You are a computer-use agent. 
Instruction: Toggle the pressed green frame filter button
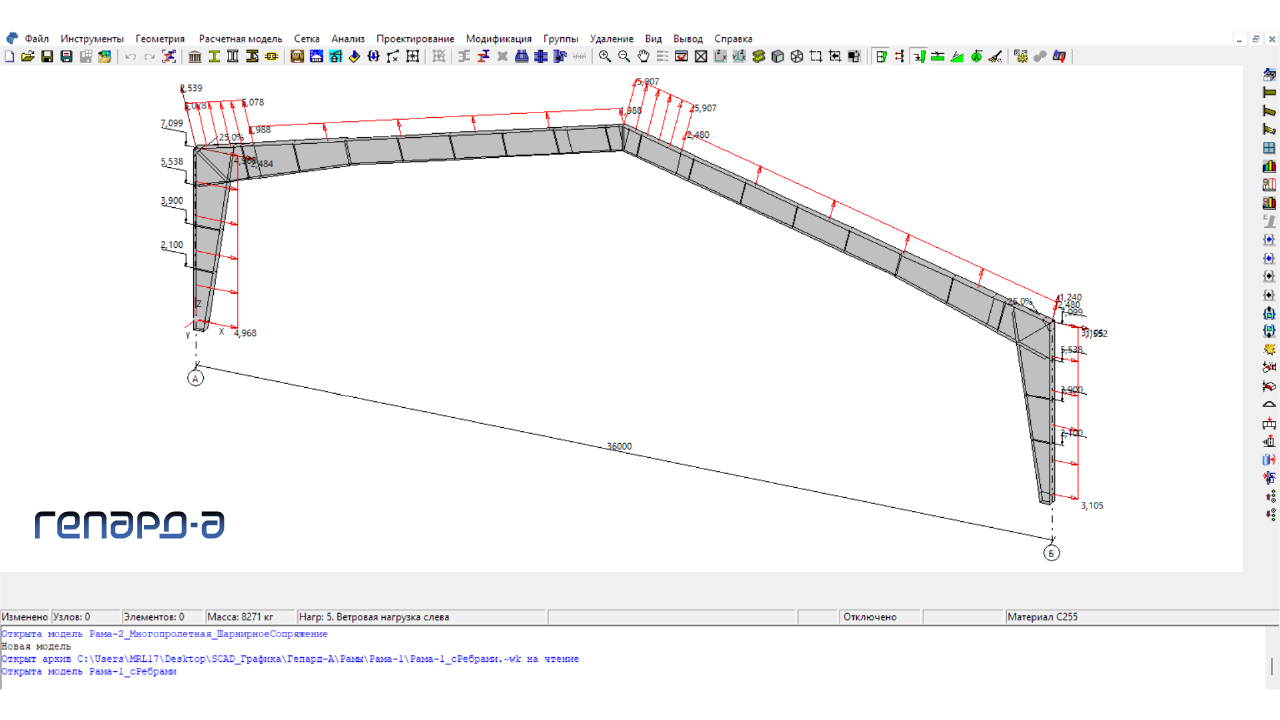(x=881, y=57)
